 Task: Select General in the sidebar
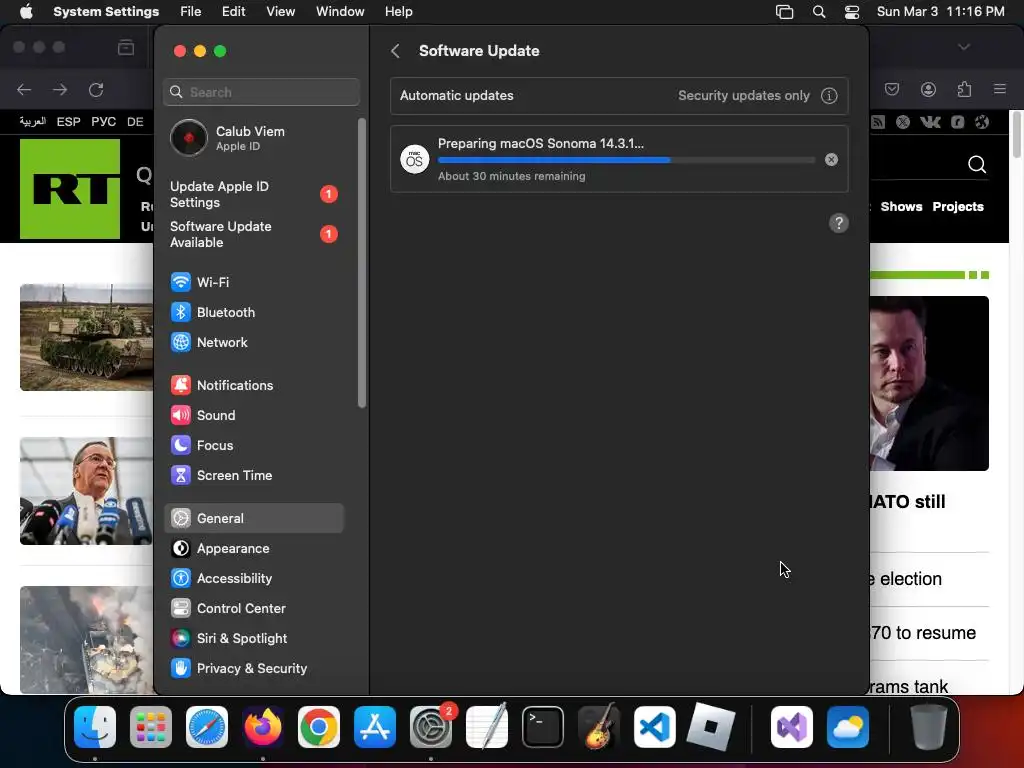pos(253,519)
